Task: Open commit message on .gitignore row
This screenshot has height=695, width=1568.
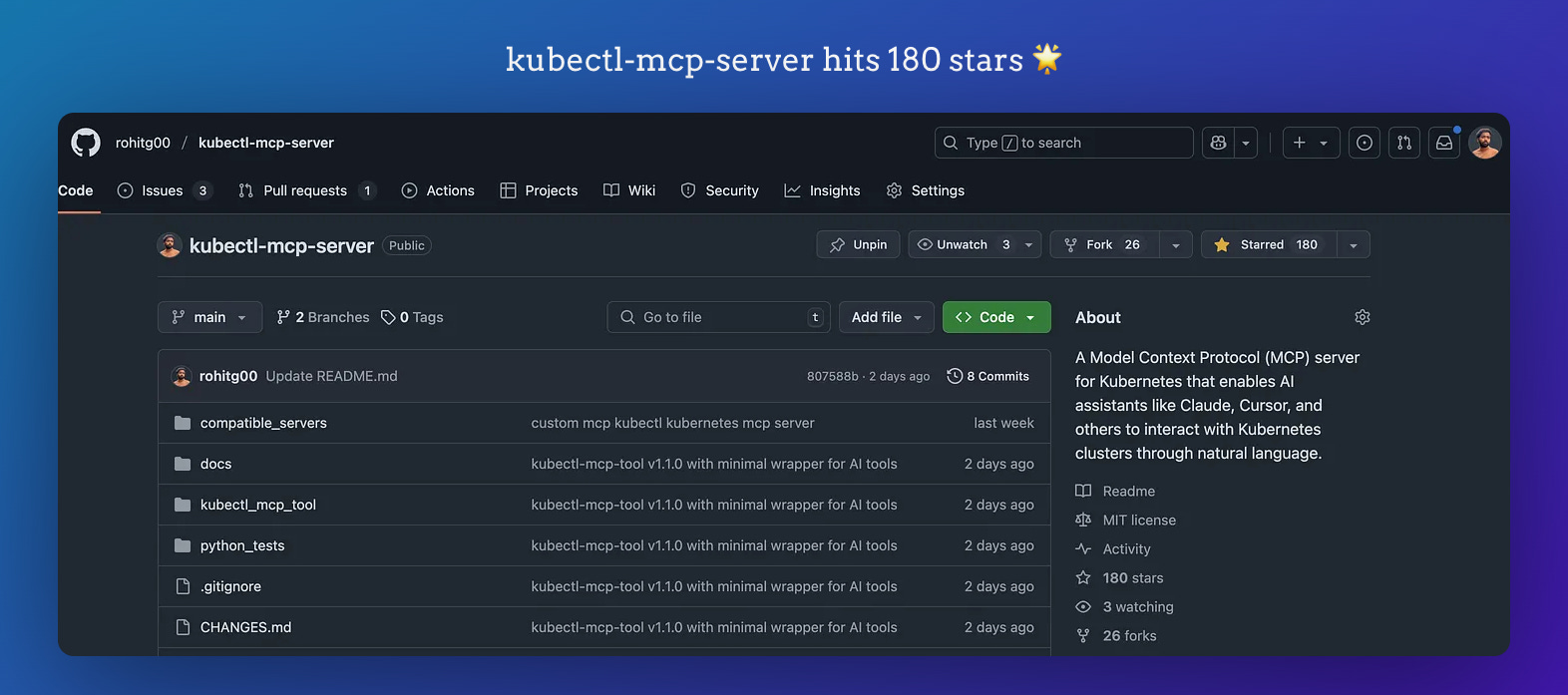Action: tap(714, 586)
